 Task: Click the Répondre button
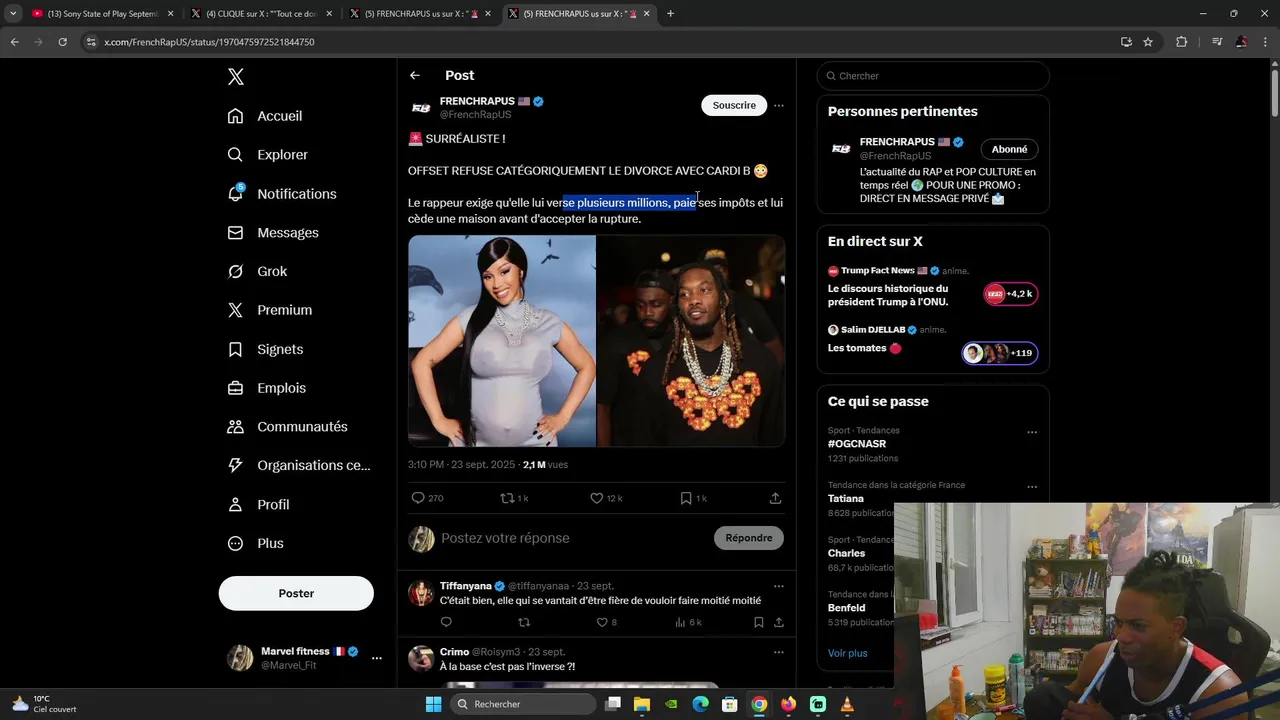749,538
